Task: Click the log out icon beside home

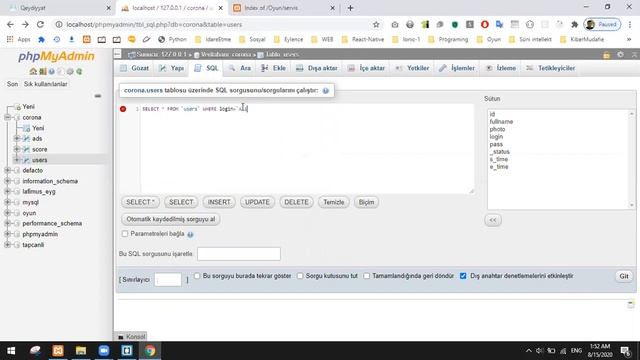Action: coord(42,71)
